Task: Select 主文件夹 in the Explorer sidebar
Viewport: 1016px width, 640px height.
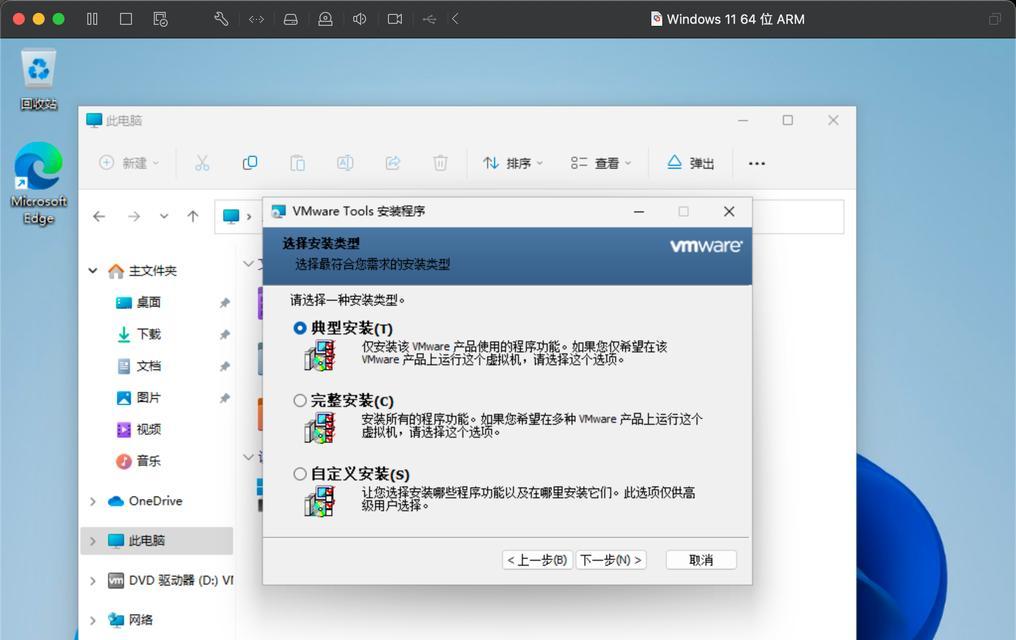Action: [x=143, y=271]
